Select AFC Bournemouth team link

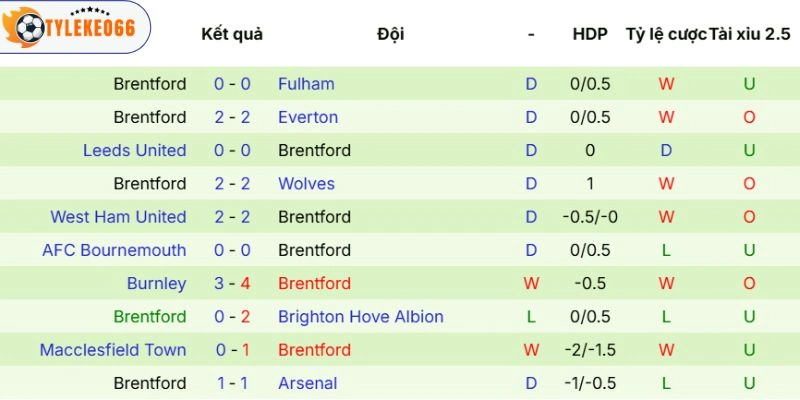(114, 250)
